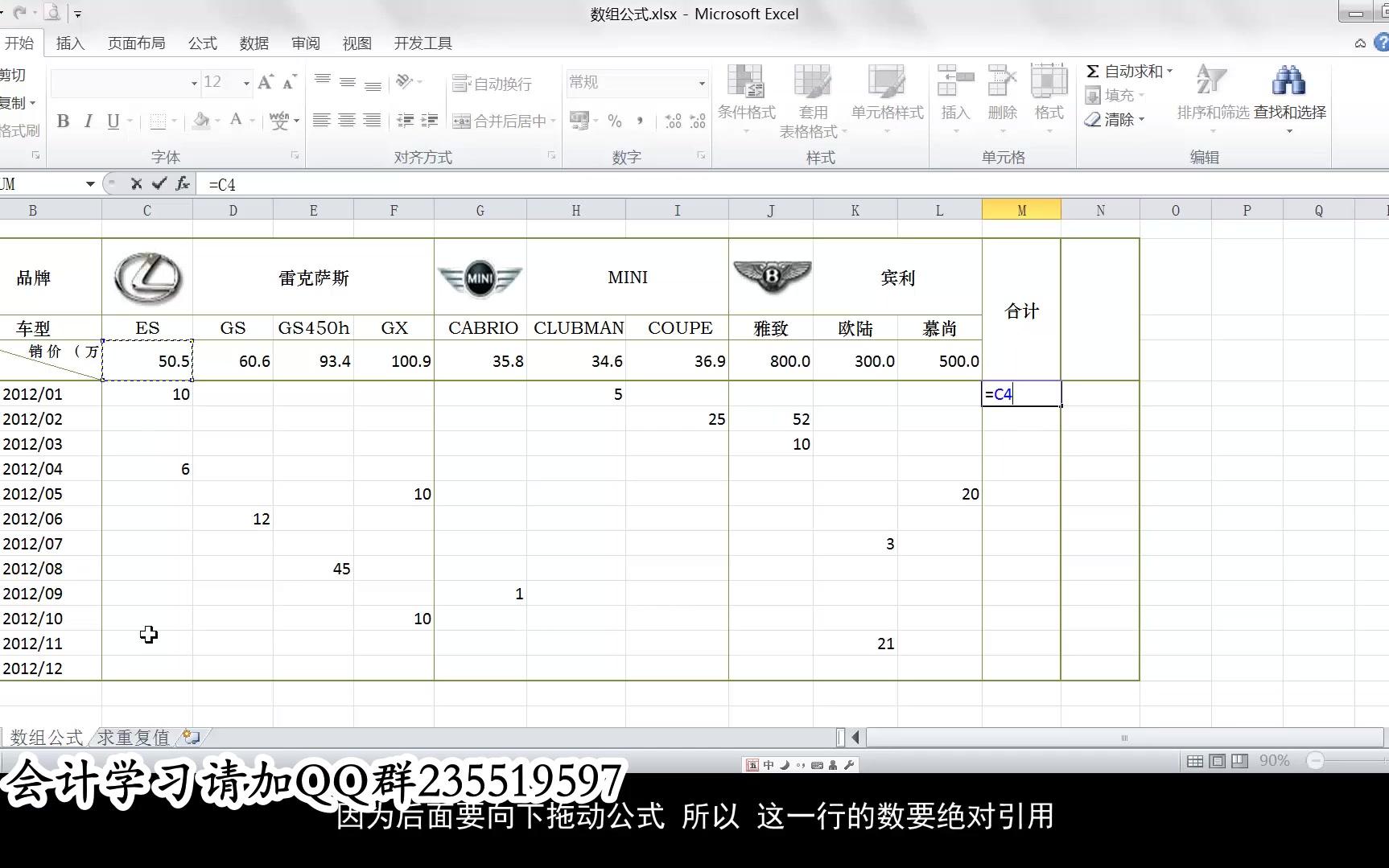Open 套用表格格式 table format gallery

(x=812, y=101)
